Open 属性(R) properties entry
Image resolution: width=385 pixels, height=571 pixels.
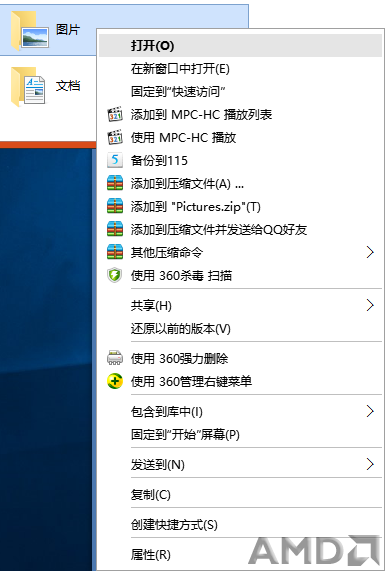[x=240, y=554]
